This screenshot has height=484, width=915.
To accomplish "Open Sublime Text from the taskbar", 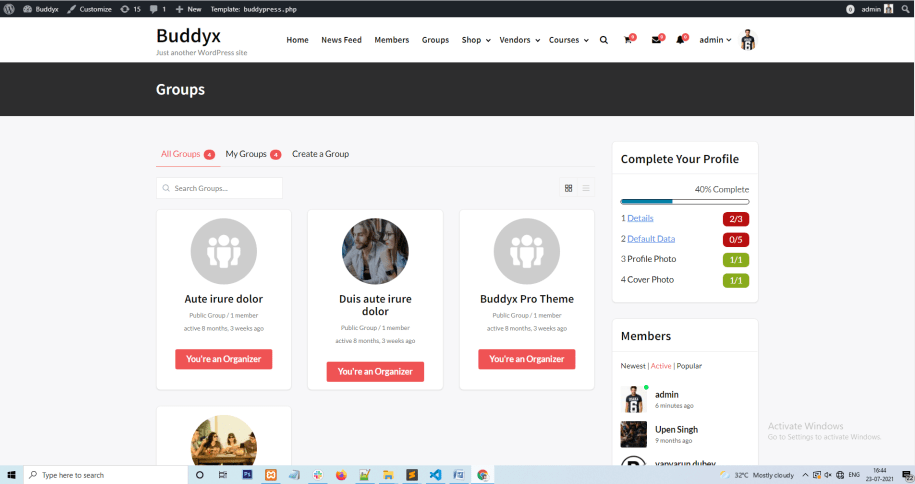I will coord(412,475).
